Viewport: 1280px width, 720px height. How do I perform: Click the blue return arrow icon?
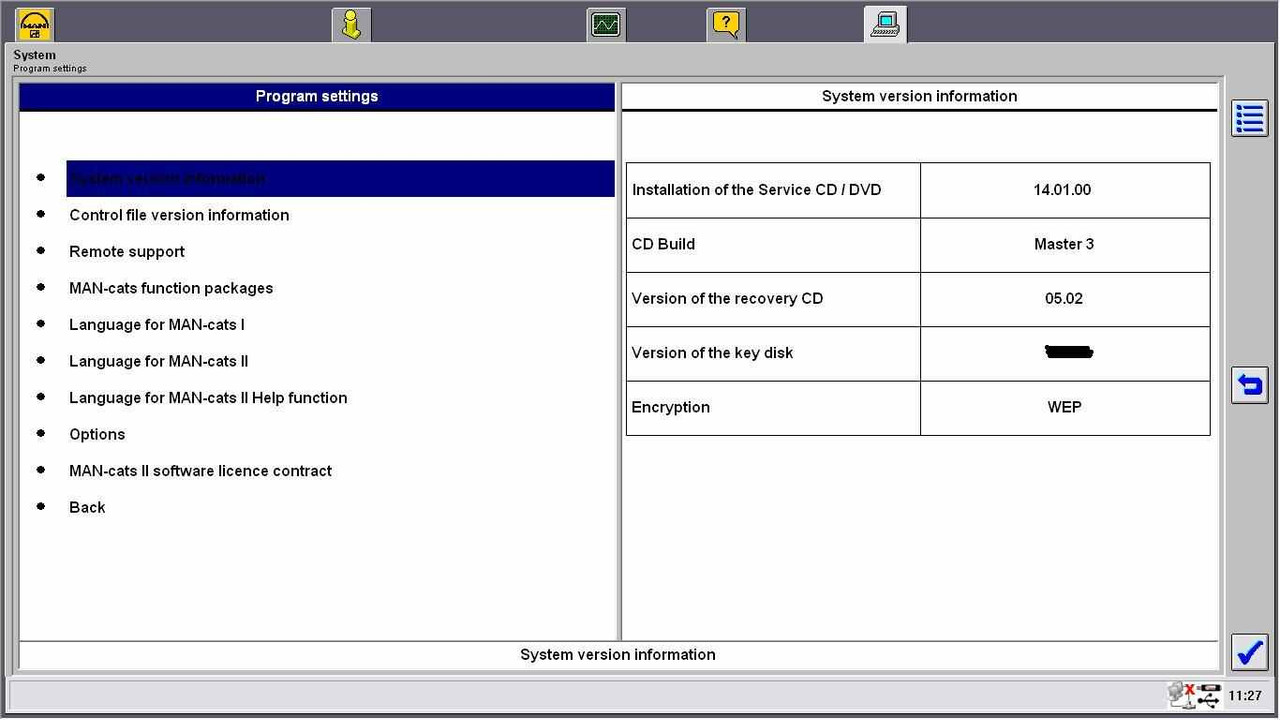click(1250, 385)
